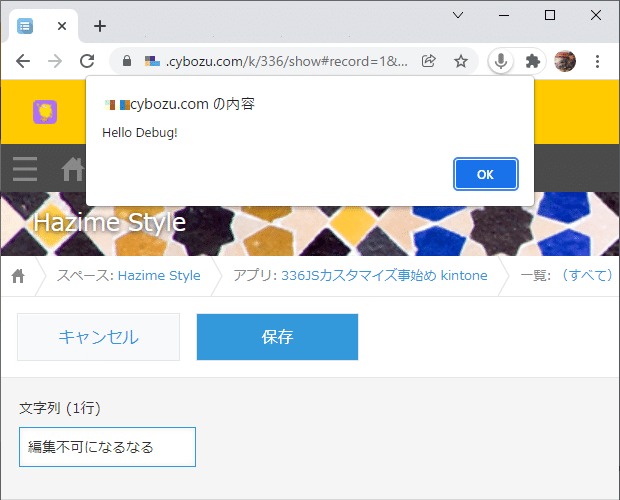Minimize the browser window

pyautogui.click(x=504, y=15)
